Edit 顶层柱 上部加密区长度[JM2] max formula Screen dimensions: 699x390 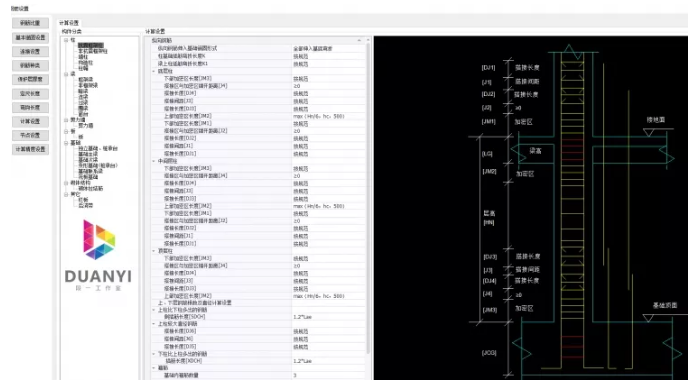click(x=328, y=296)
